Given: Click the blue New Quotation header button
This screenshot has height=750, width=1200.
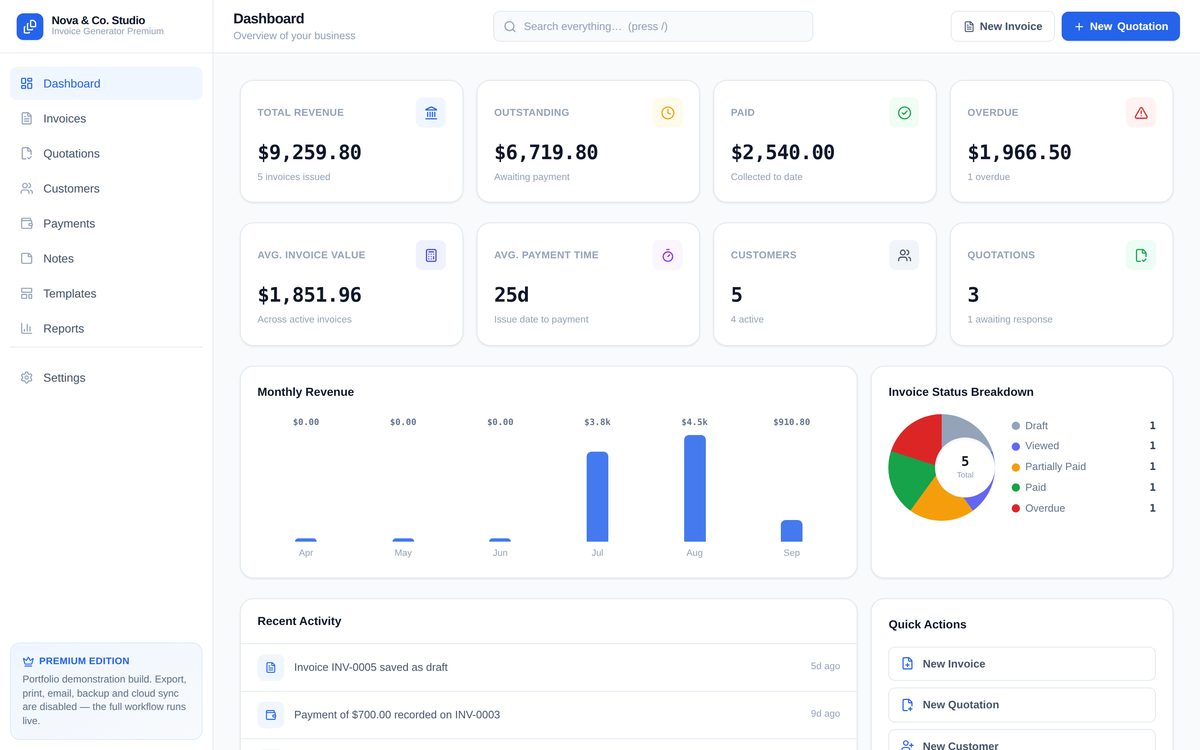Looking at the screenshot, I should tap(1121, 27).
